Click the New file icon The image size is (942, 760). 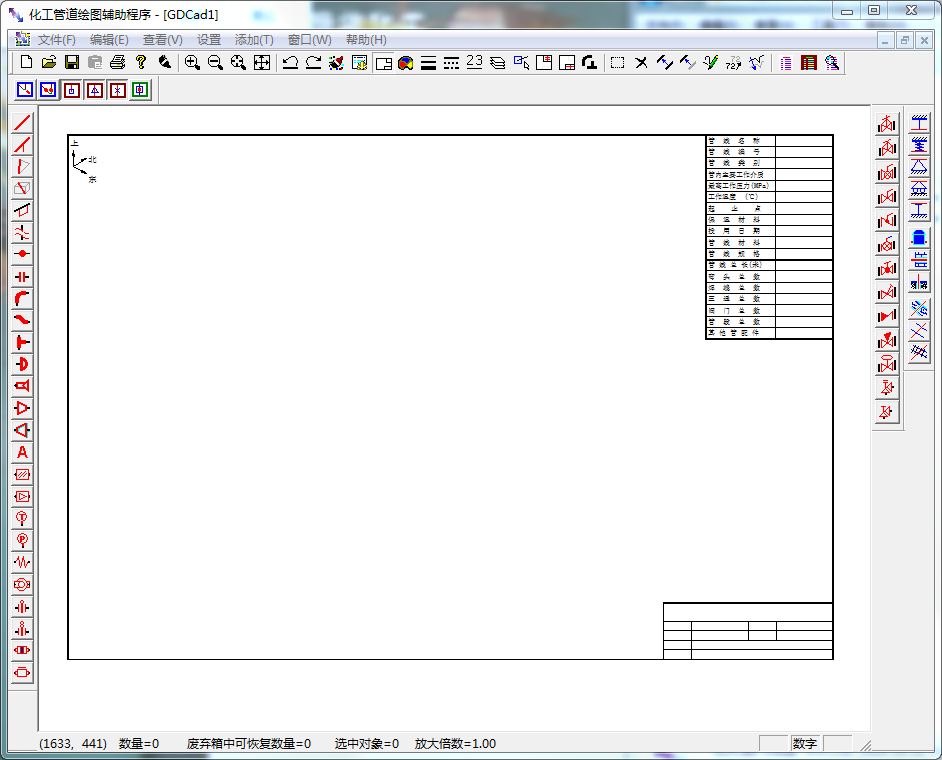[27, 62]
